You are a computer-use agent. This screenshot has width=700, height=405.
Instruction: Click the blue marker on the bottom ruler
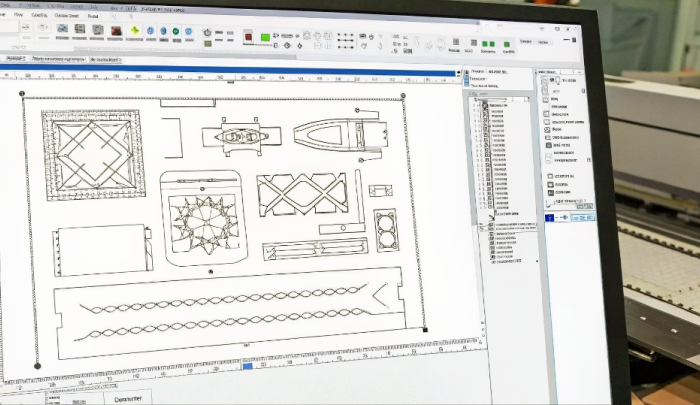click(247, 366)
